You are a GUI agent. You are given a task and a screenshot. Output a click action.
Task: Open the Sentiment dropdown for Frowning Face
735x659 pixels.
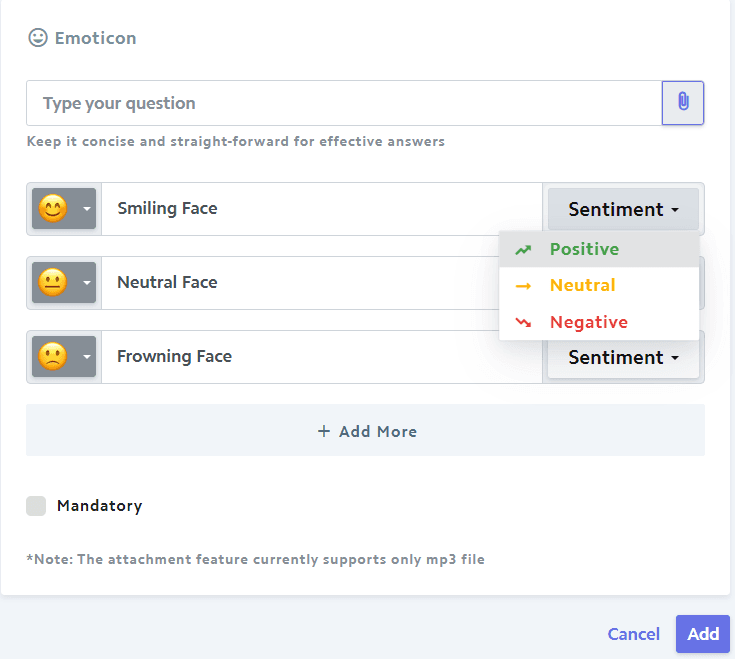pyautogui.click(x=623, y=358)
